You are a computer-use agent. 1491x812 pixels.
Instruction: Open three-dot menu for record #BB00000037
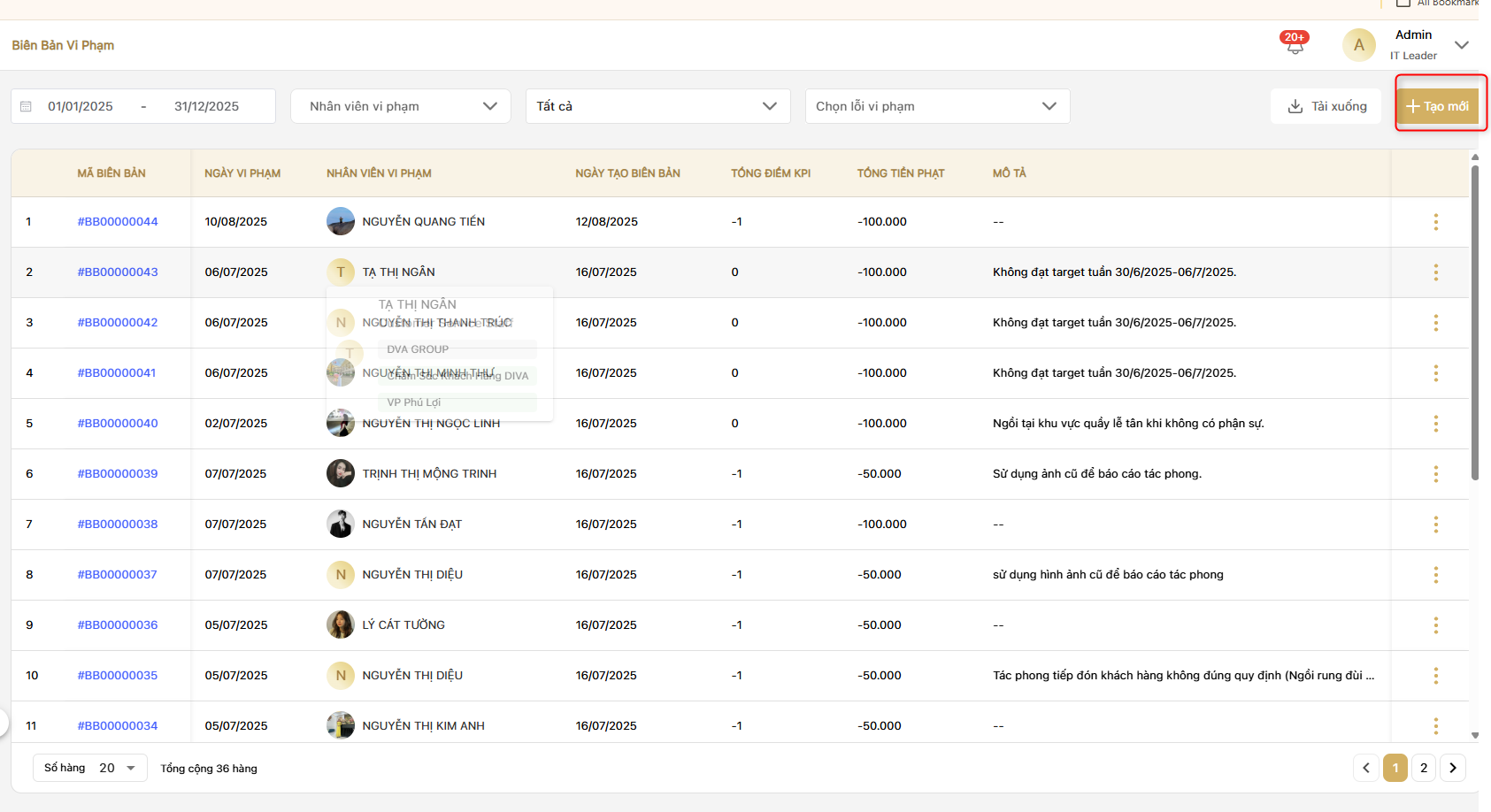pyautogui.click(x=1435, y=575)
